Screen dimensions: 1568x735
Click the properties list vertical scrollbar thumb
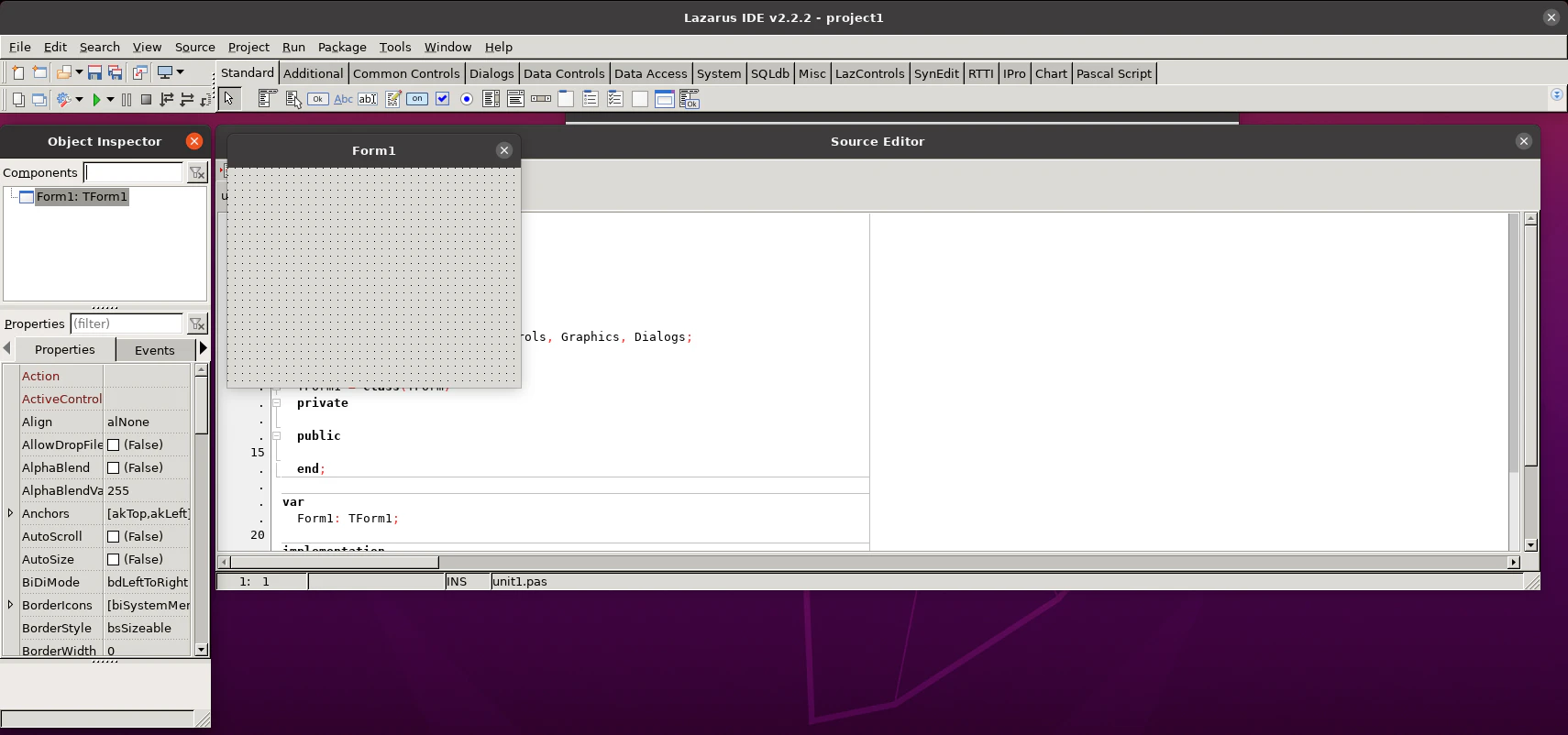tap(202, 405)
